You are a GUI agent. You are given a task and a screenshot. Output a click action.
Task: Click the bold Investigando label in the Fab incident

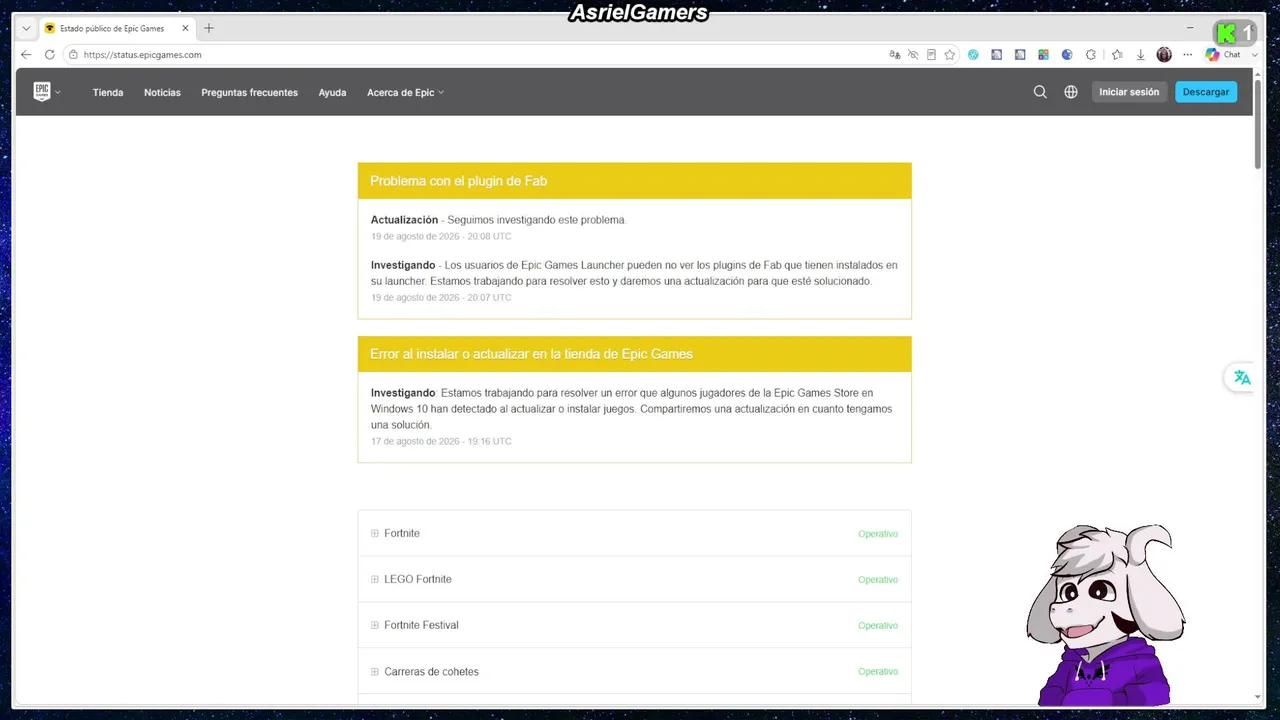point(403,265)
